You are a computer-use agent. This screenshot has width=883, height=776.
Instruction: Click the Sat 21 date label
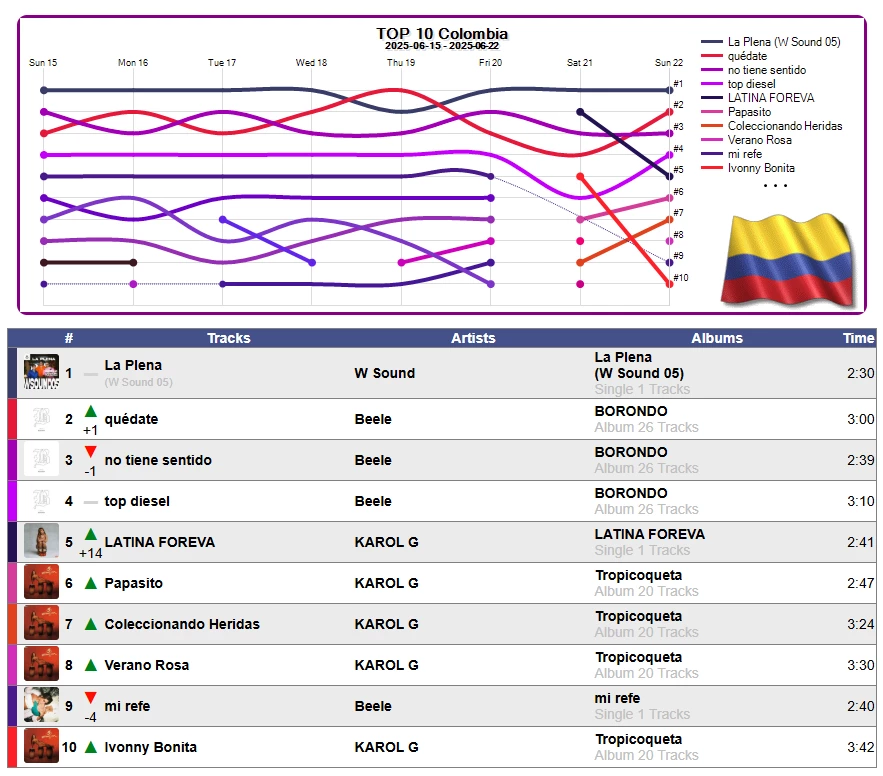579,63
